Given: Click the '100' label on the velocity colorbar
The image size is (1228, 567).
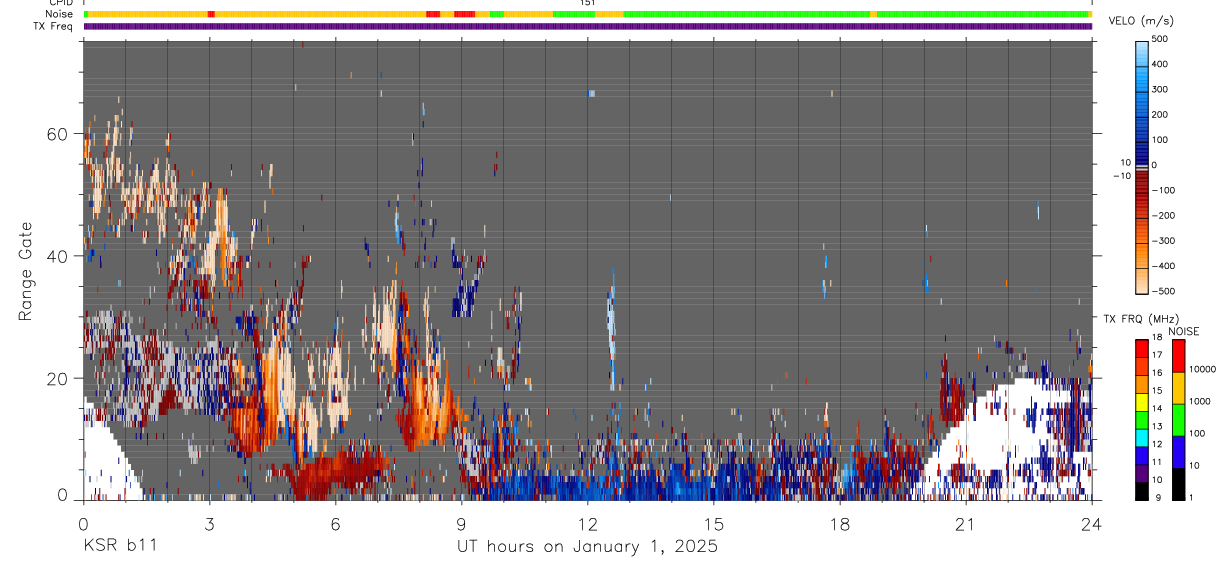Looking at the screenshot, I should pos(1159,140).
